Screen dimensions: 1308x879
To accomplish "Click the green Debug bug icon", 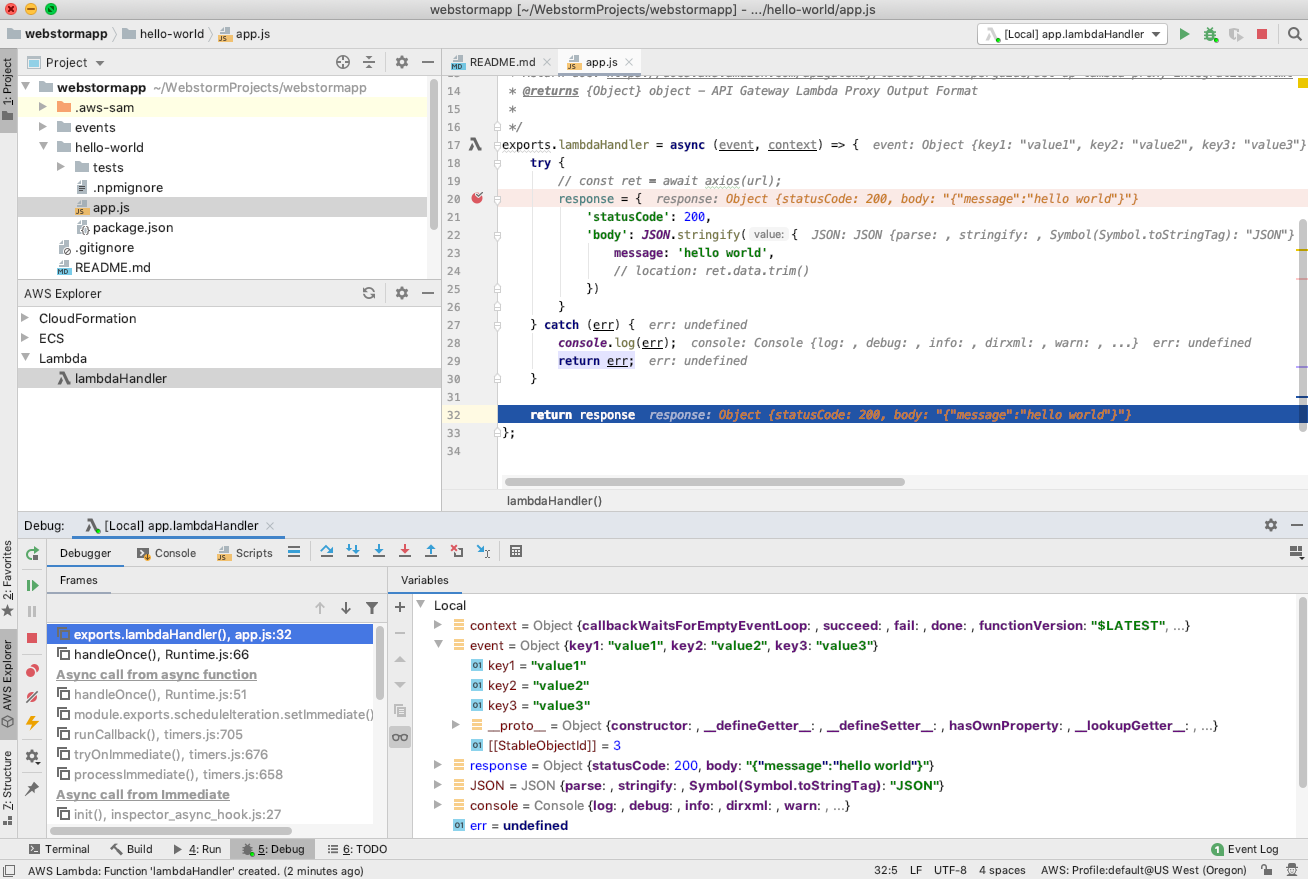I will (1210, 34).
